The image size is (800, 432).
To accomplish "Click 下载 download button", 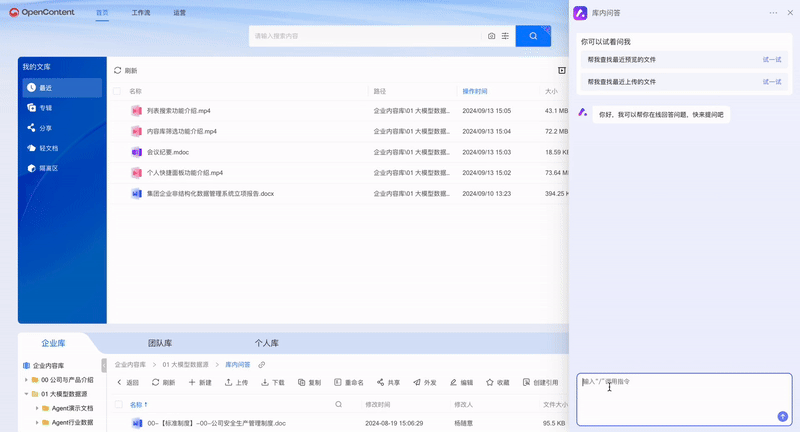I will (273, 383).
